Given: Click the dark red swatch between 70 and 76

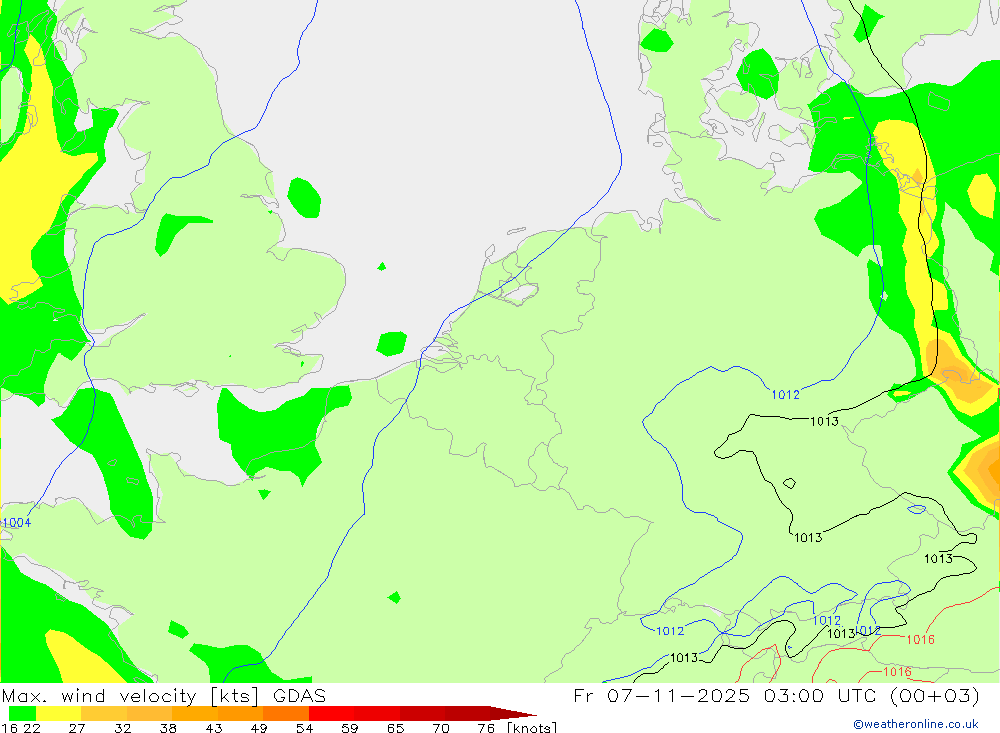Looking at the screenshot, I should coord(467,713).
